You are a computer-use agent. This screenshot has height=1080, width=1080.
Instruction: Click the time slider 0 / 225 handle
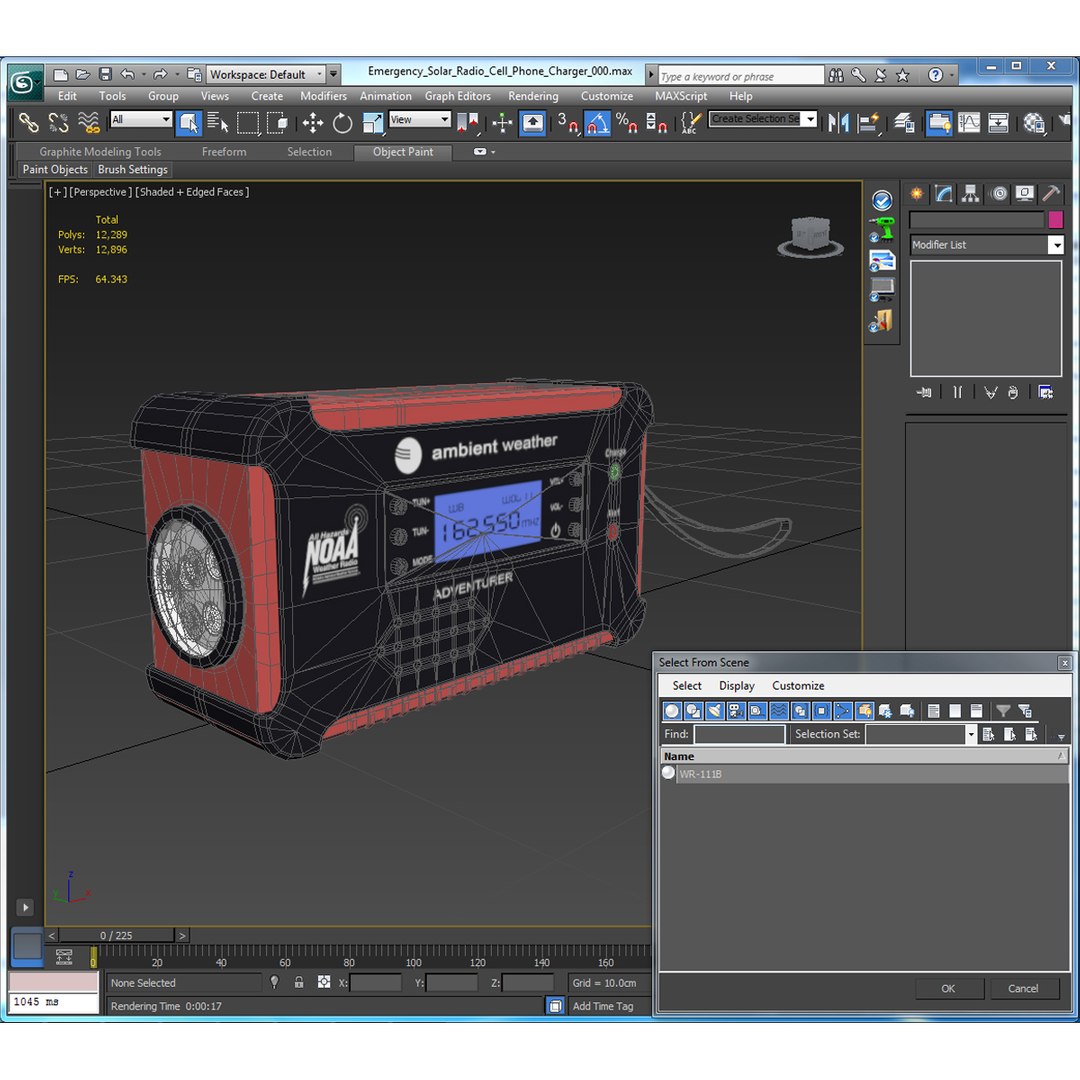click(x=116, y=935)
